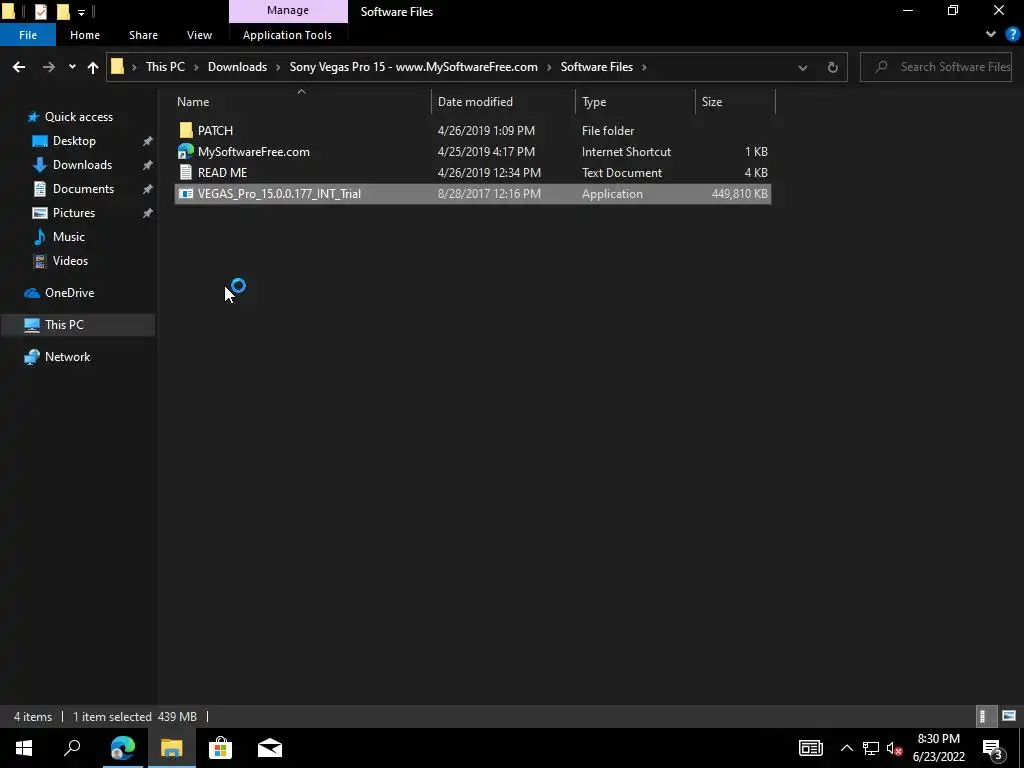Select READ ME text document icon
Screen dimensions: 1024x768
click(186, 172)
